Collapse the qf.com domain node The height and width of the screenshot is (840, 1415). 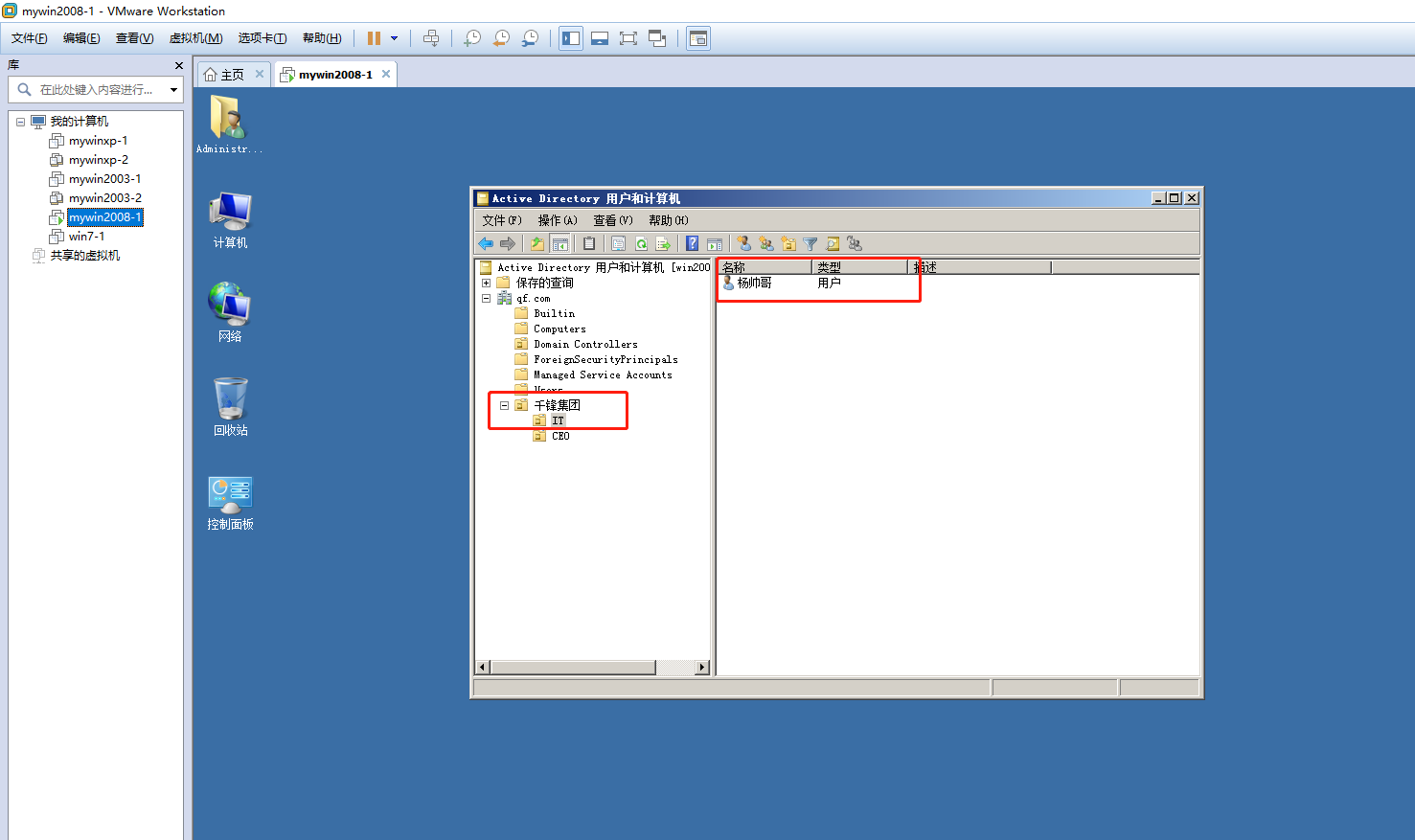tap(486, 298)
